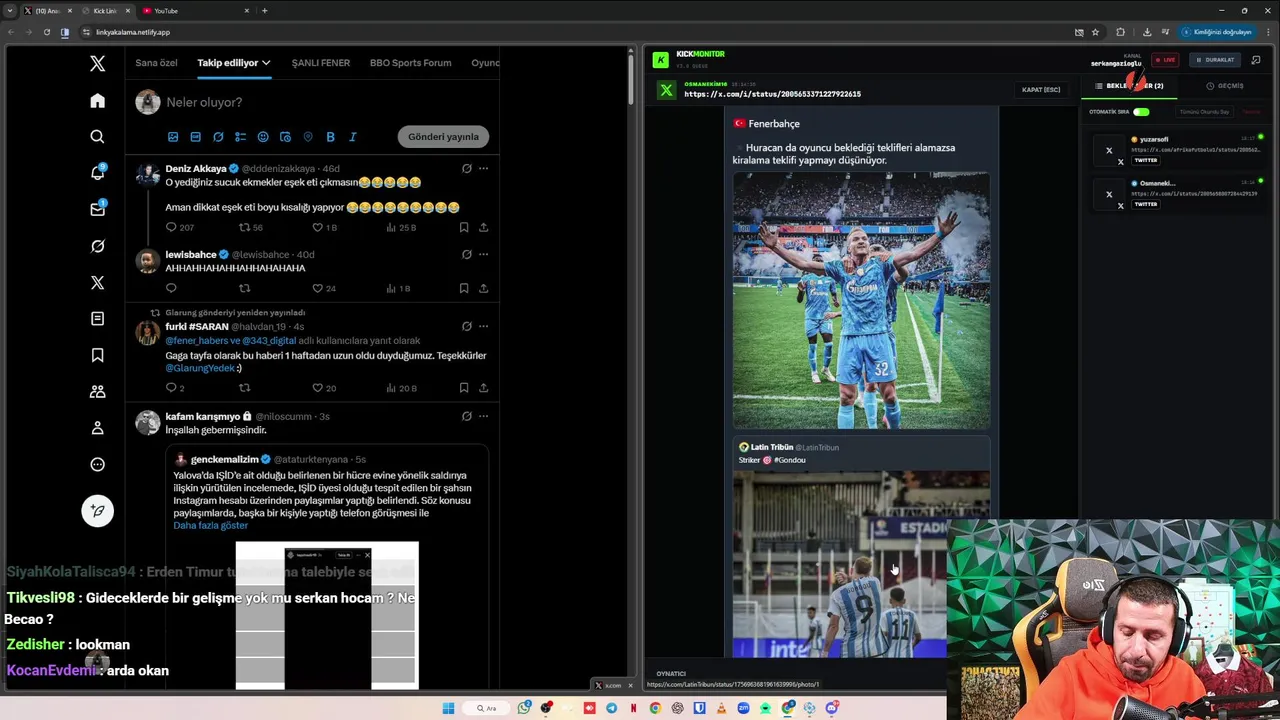
Task: Open more options on Deniz Akkaya post
Action: coord(483,169)
